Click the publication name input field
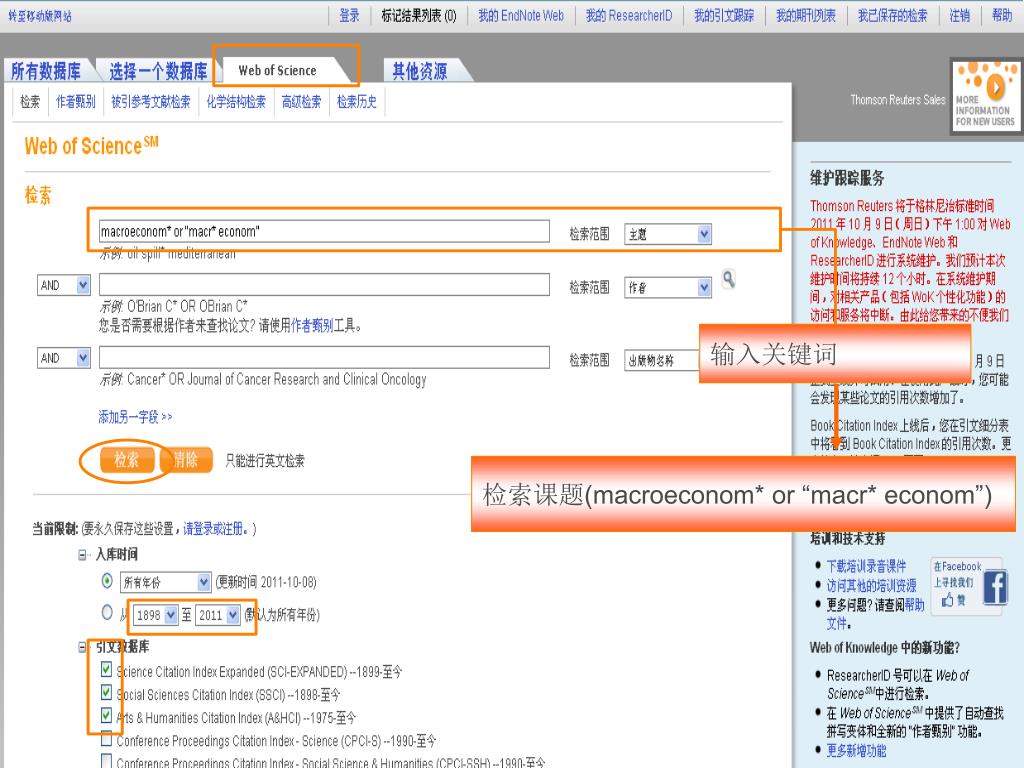Viewport: 1024px width, 768px height. pos(324,357)
